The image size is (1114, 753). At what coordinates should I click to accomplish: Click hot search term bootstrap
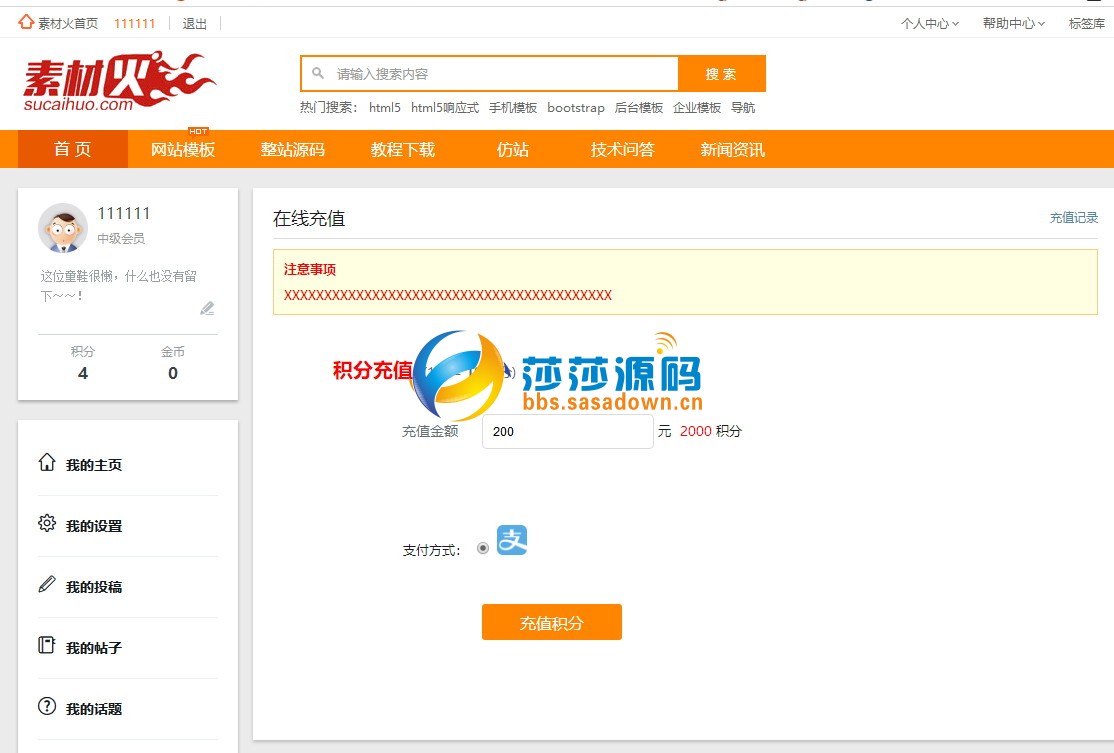click(x=575, y=107)
